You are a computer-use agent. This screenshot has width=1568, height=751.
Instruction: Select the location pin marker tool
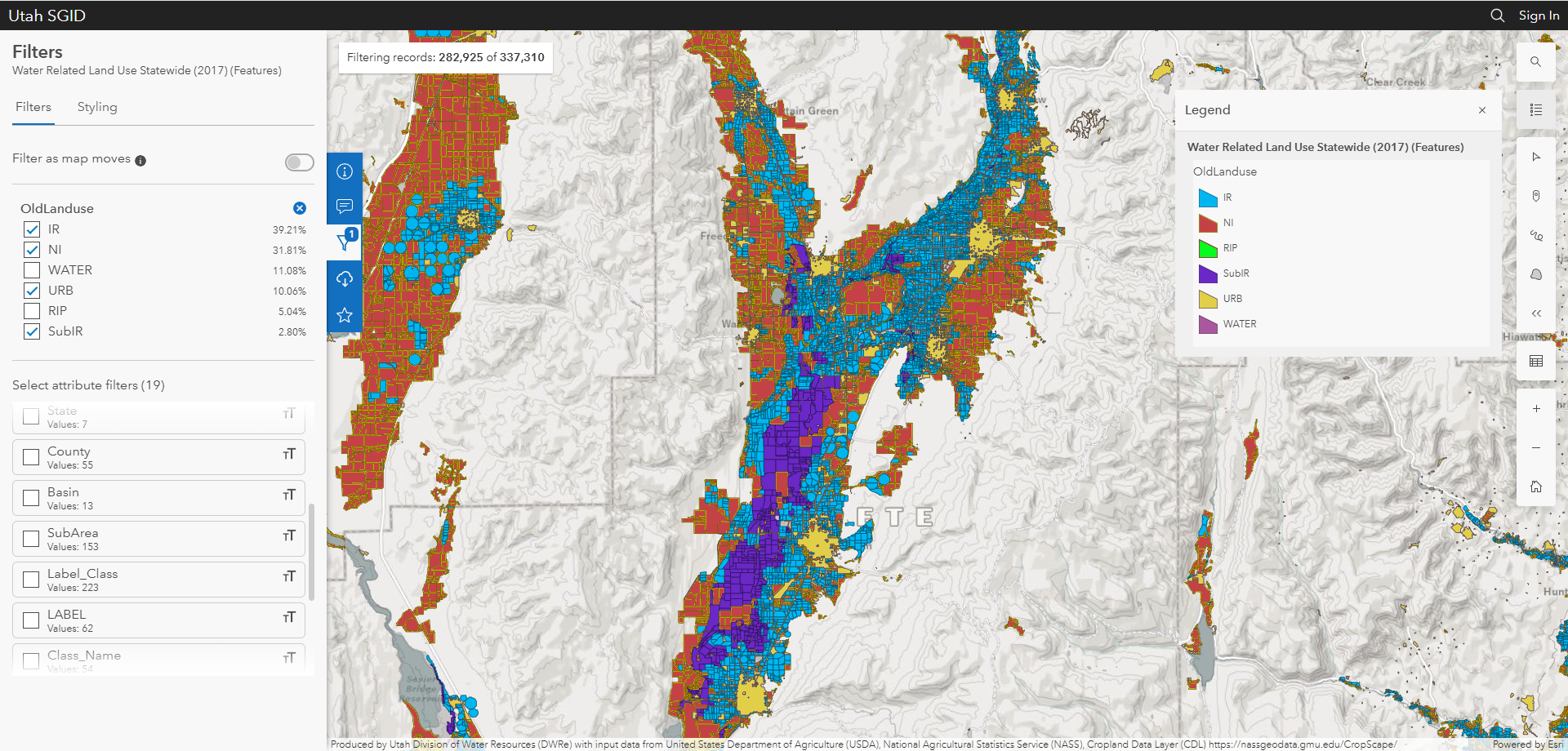point(1535,196)
